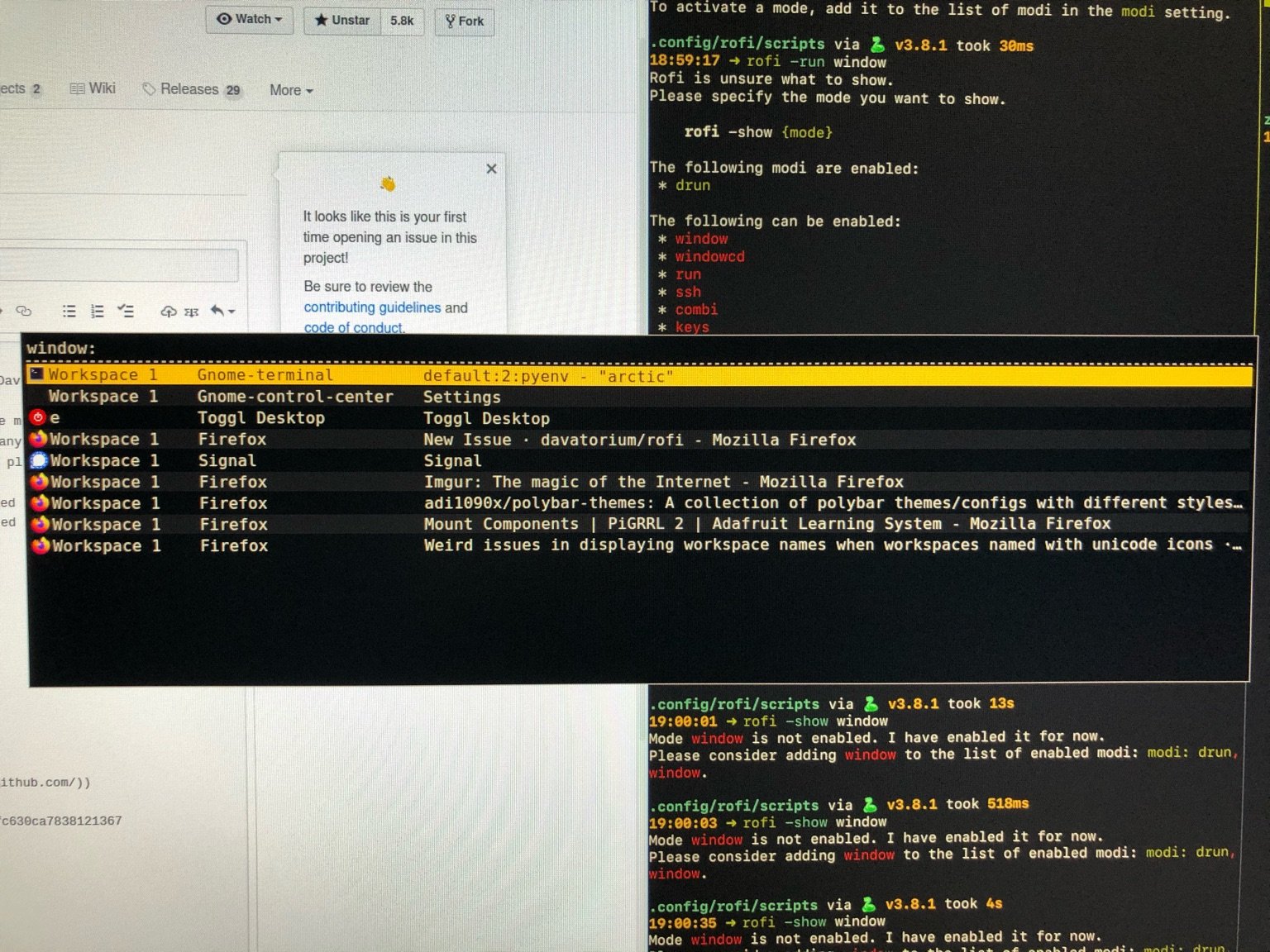Add a numbered list in the editor
The width and height of the screenshot is (1270, 952).
98,311
